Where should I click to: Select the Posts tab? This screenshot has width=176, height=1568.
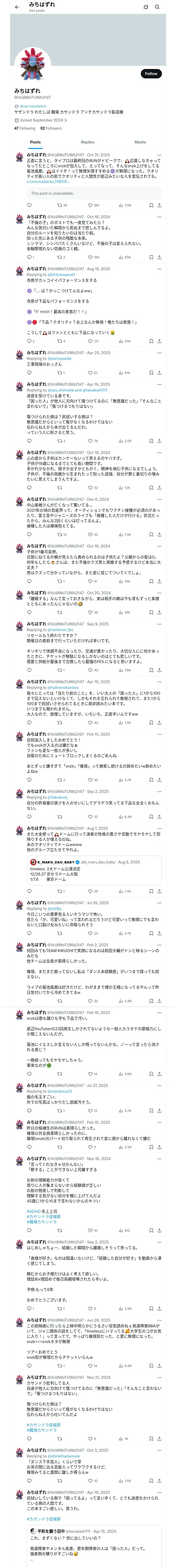[x=36, y=142]
